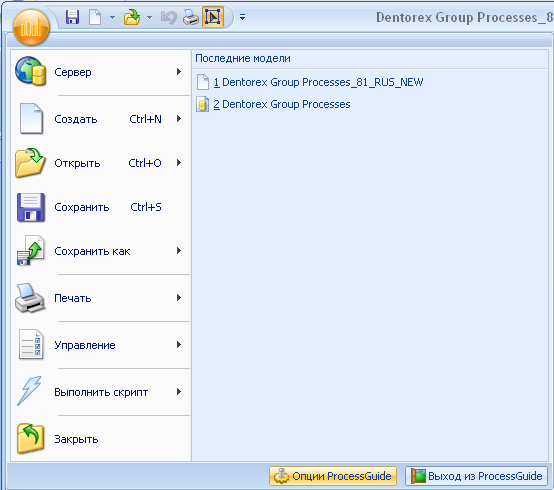Click the folder icon next to Открыть
Screen dimensions: 554x490
point(30,163)
